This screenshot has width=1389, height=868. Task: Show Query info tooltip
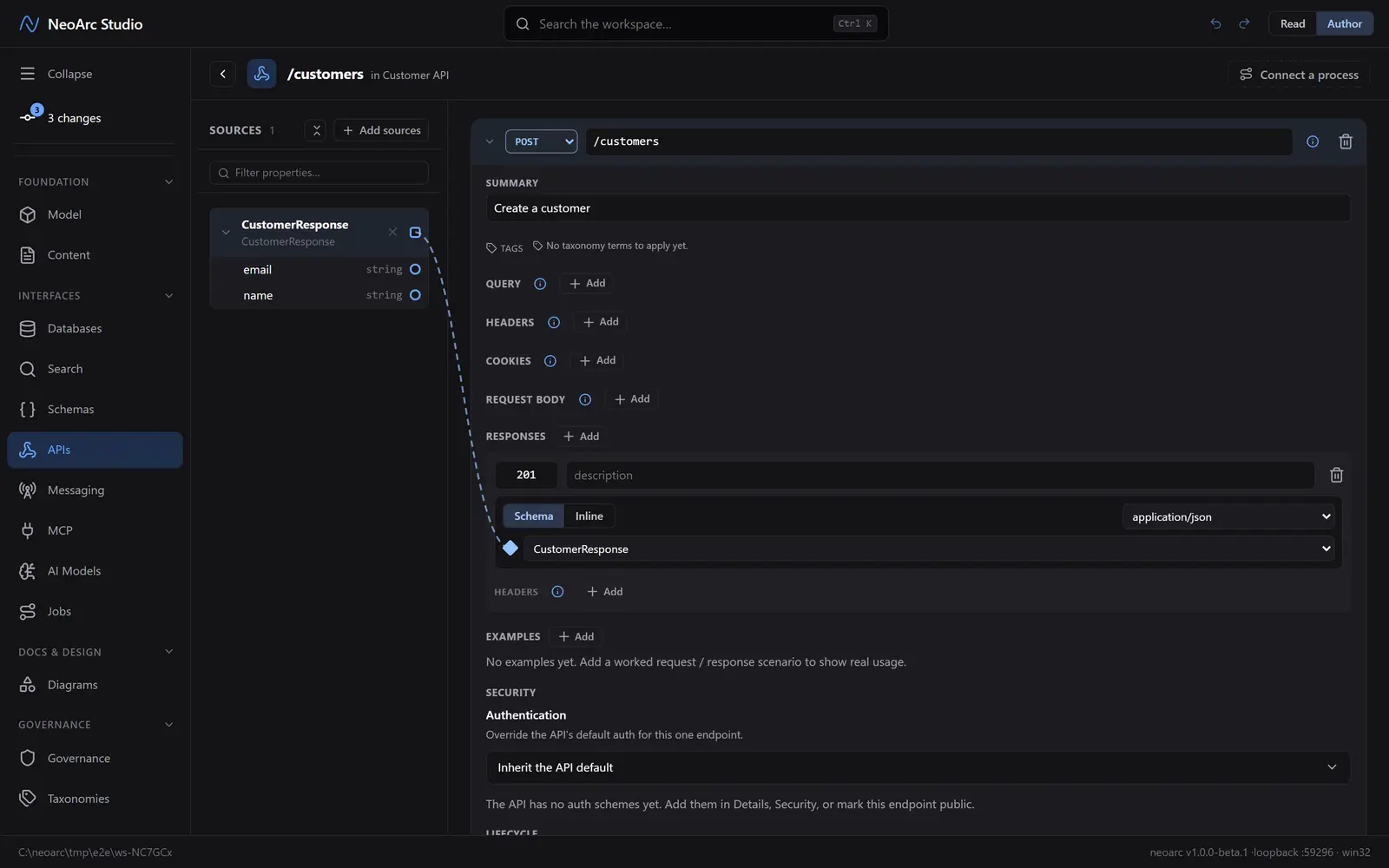click(540, 284)
